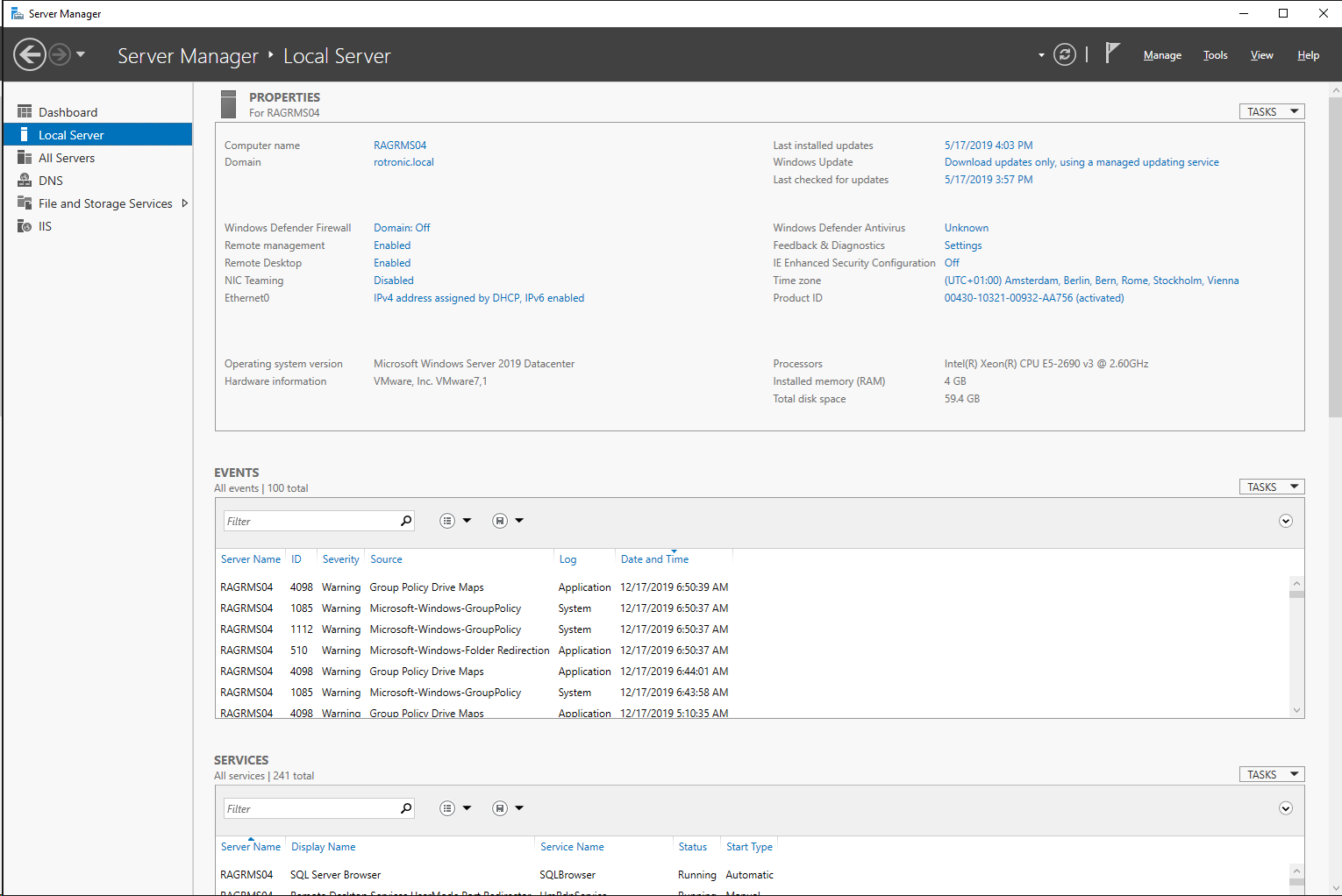Sort events by the Source column
Image resolution: width=1342 pixels, height=896 pixels.
click(x=386, y=559)
